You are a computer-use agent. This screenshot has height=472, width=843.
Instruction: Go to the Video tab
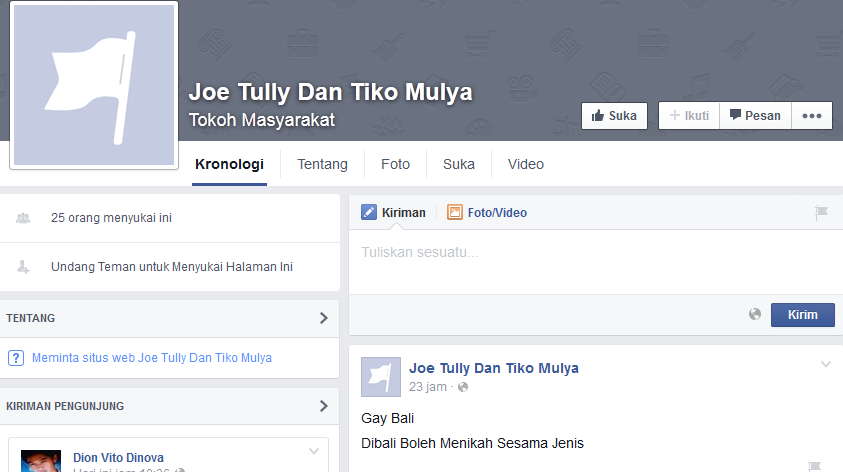[526, 165]
